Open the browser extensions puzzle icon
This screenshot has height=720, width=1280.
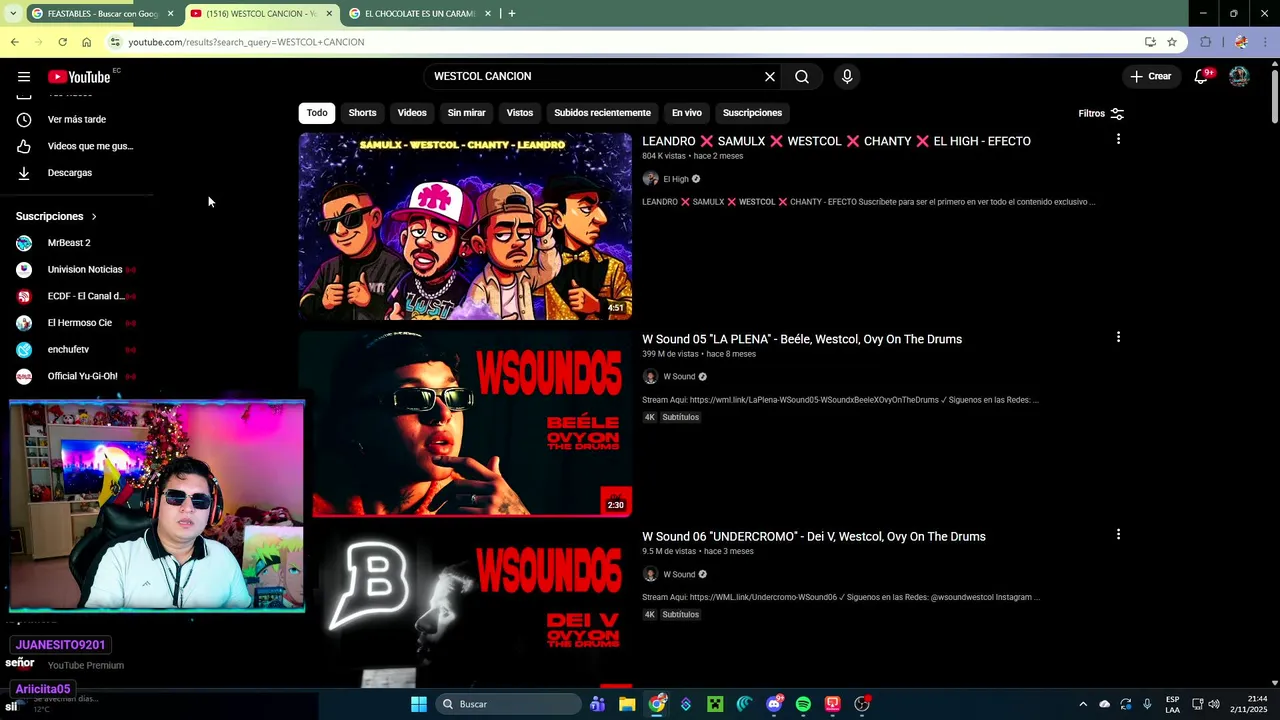point(1205,42)
